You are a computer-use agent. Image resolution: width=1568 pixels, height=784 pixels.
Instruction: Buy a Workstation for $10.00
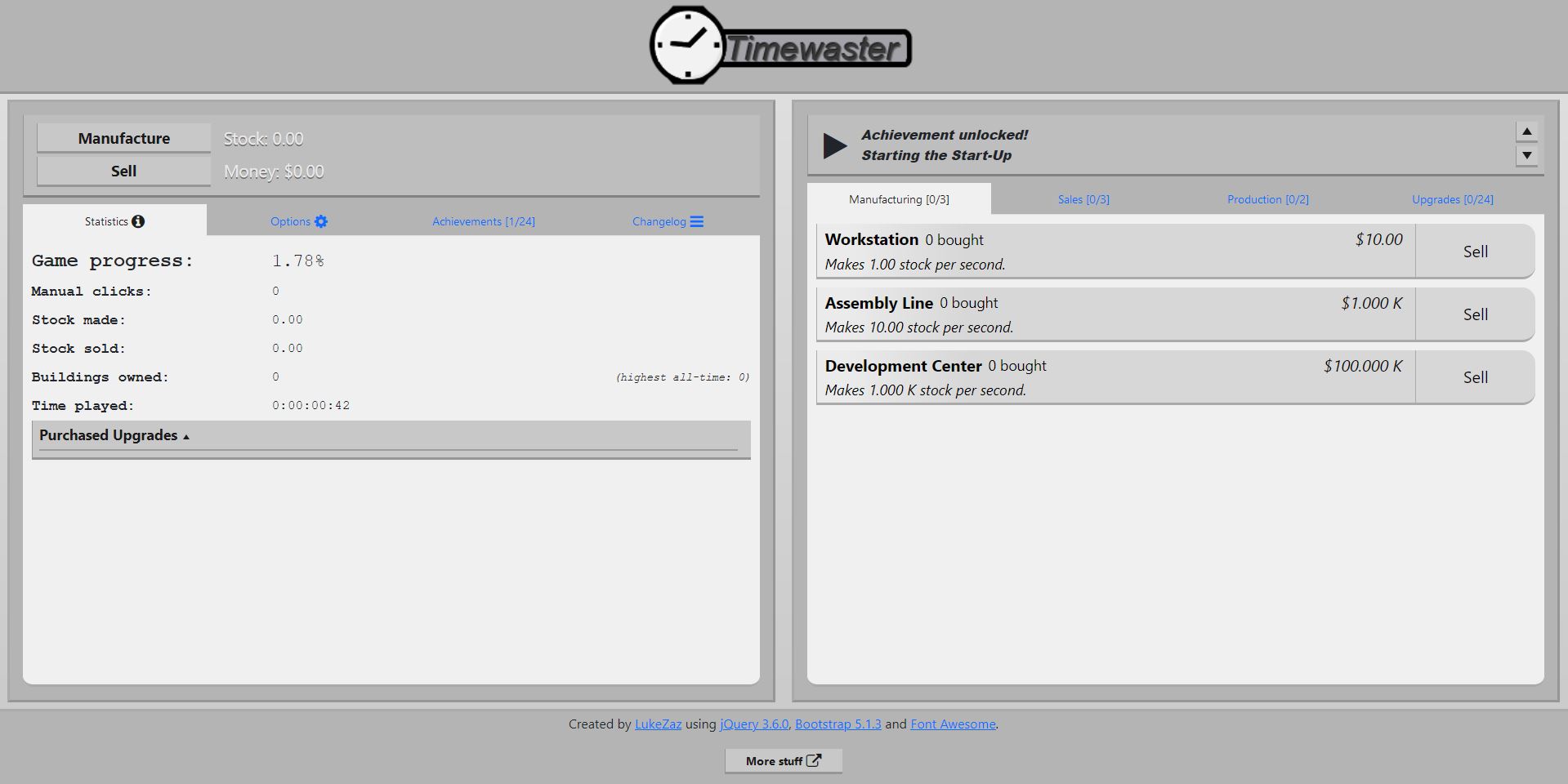[x=1115, y=252]
